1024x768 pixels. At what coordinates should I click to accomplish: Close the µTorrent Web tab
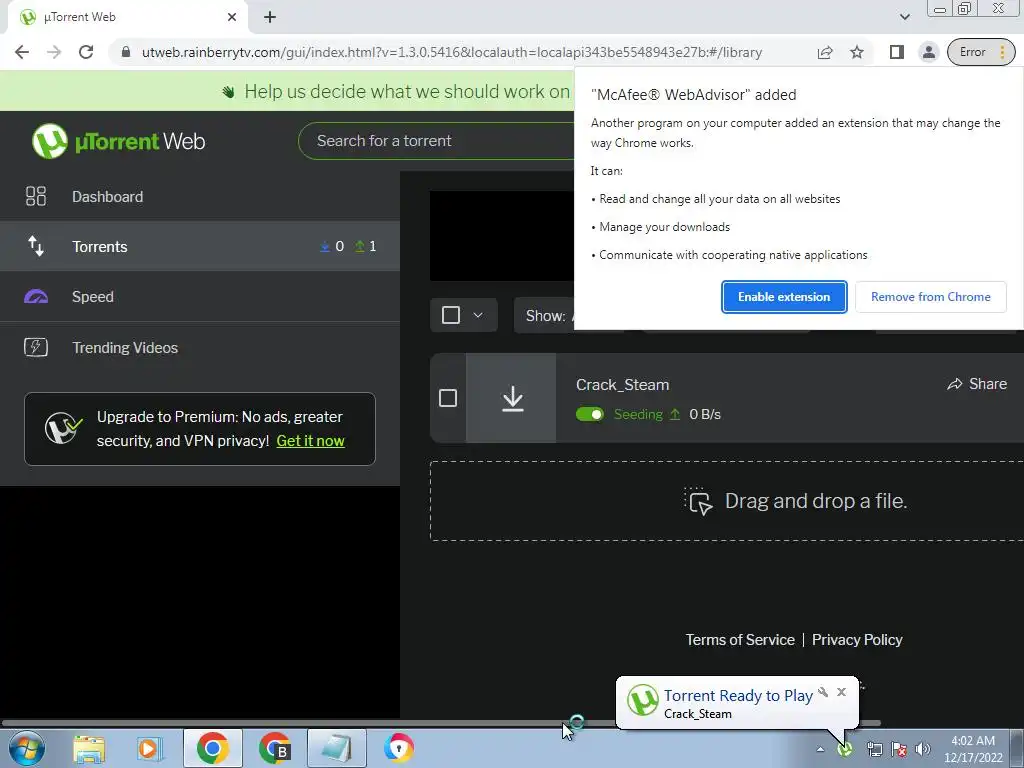(232, 17)
